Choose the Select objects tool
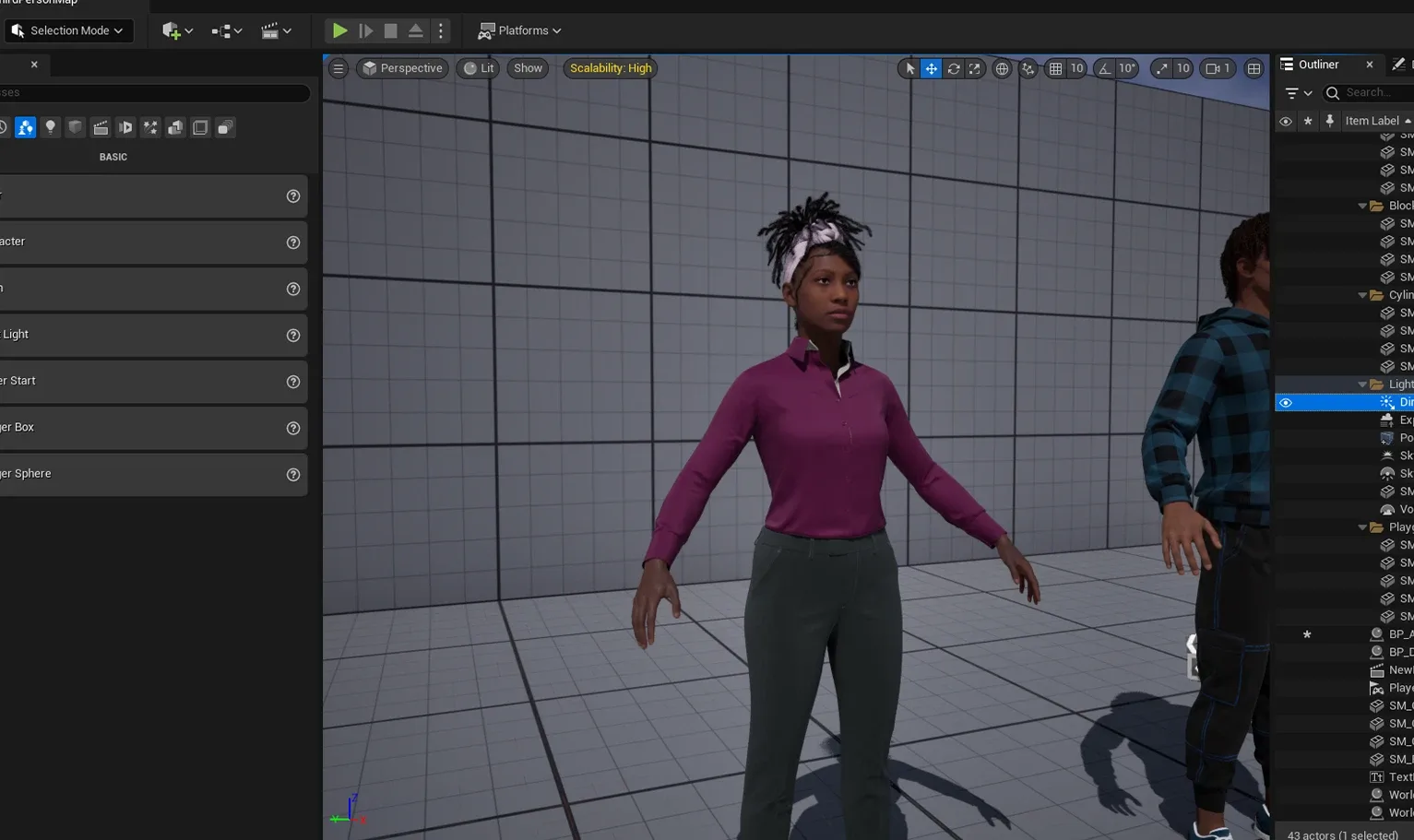 click(909, 68)
